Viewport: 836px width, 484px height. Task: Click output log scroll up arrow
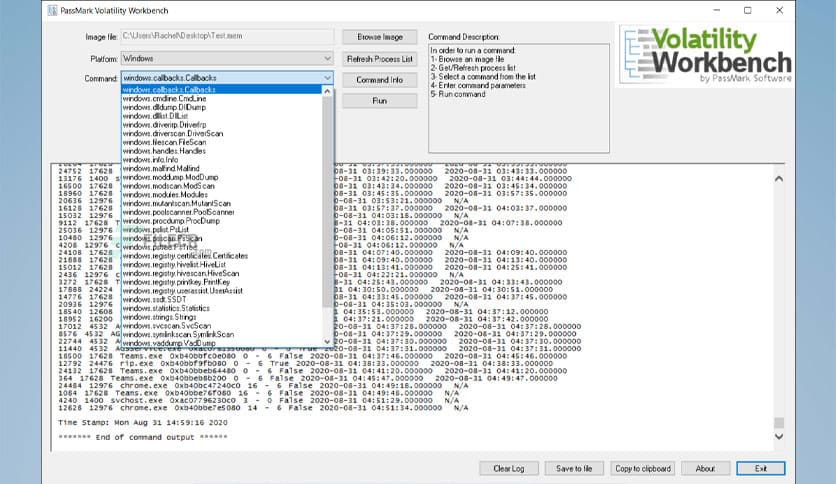click(x=779, y=179)
